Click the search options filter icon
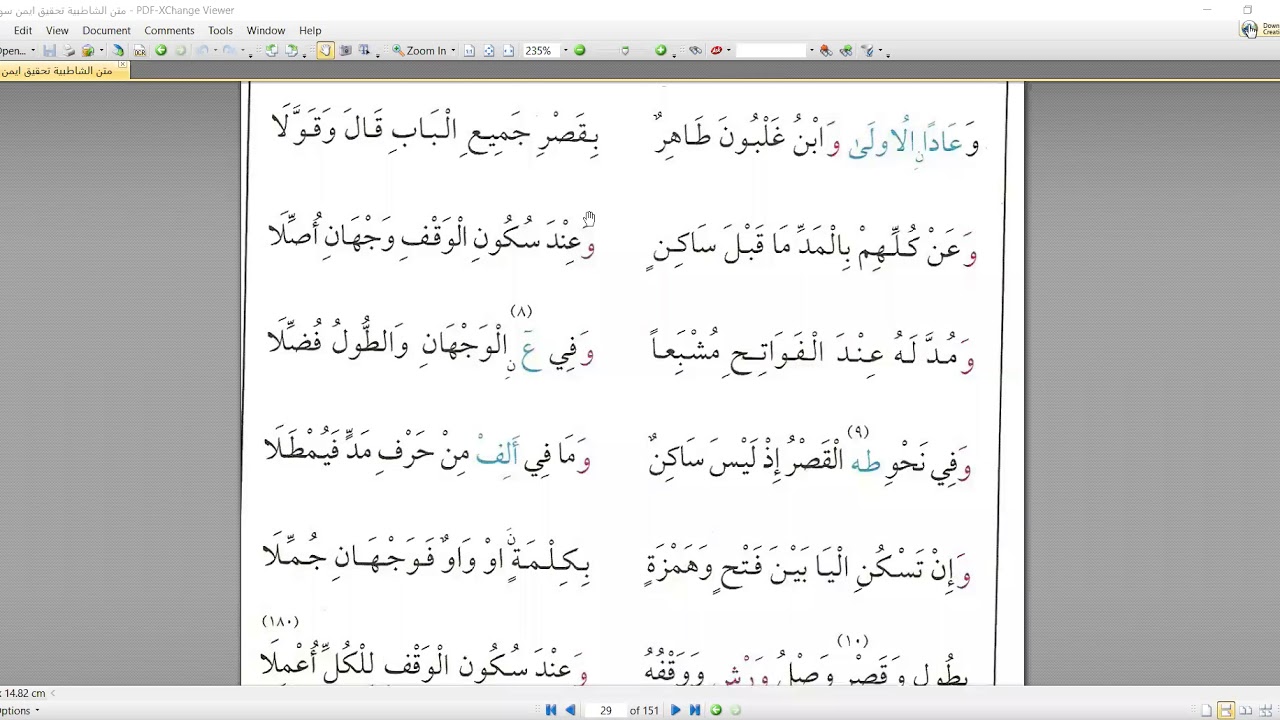Image resolution: width=1280 pixels, height=720 pixels. pos(868,50)
